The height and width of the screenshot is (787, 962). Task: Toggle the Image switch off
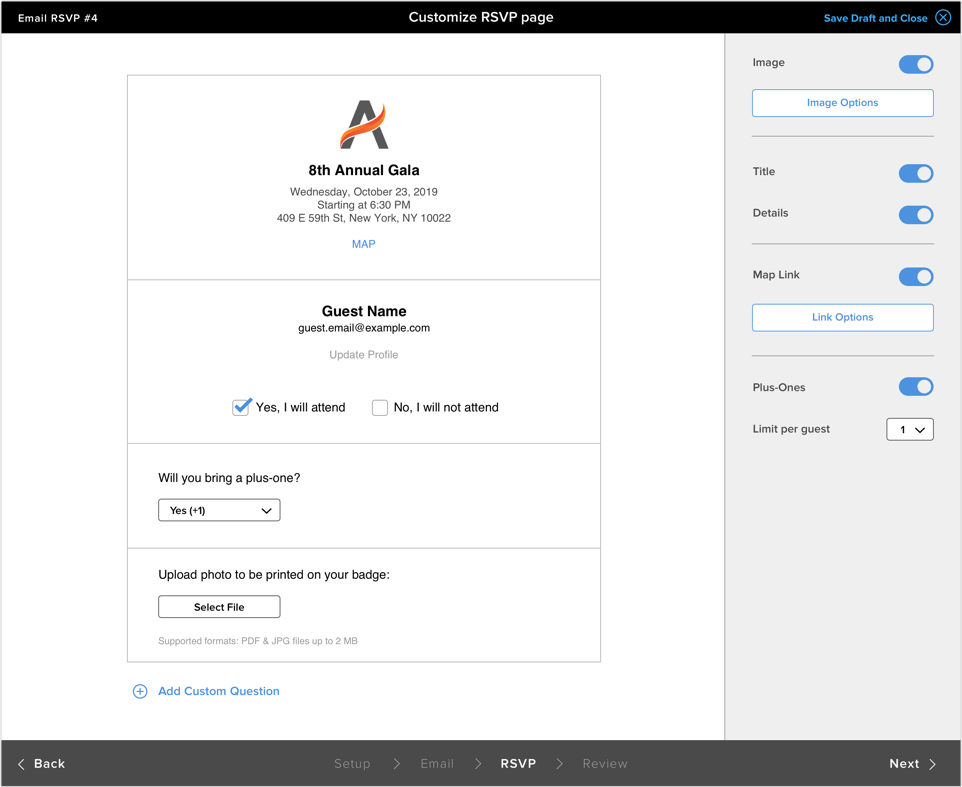[x=916, y=64]
